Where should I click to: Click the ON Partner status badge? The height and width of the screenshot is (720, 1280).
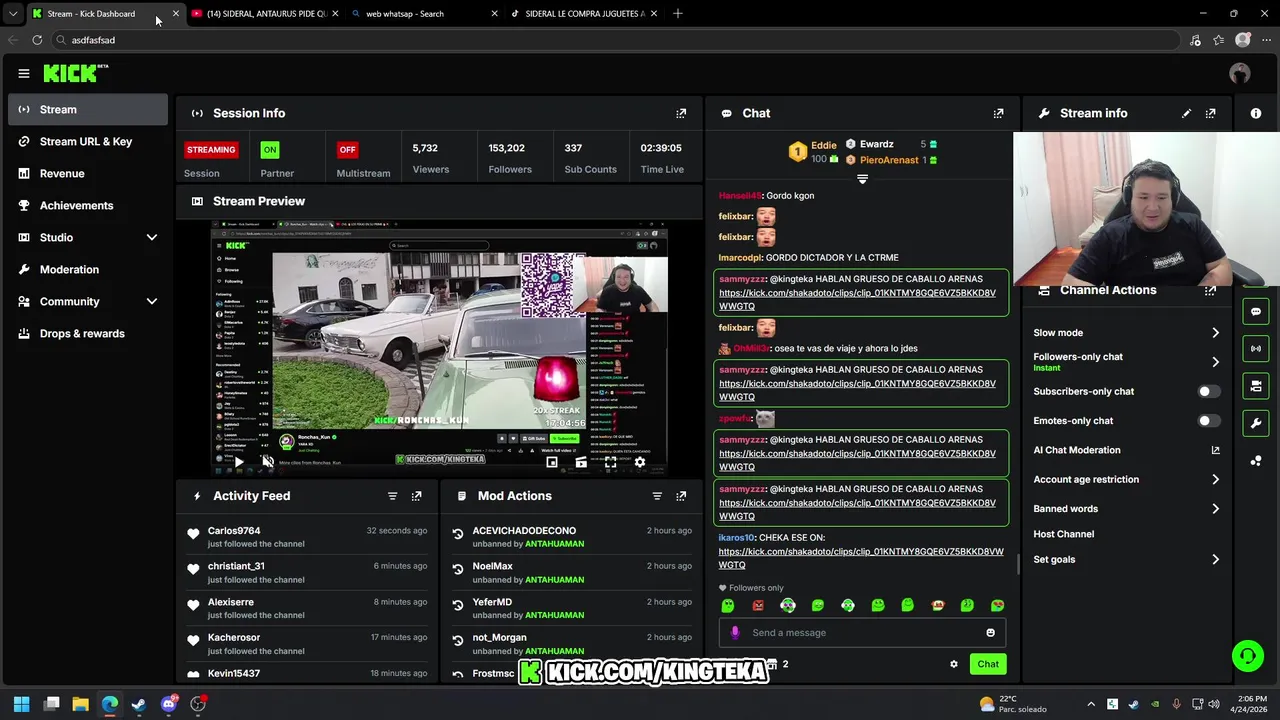coord(269,150)
